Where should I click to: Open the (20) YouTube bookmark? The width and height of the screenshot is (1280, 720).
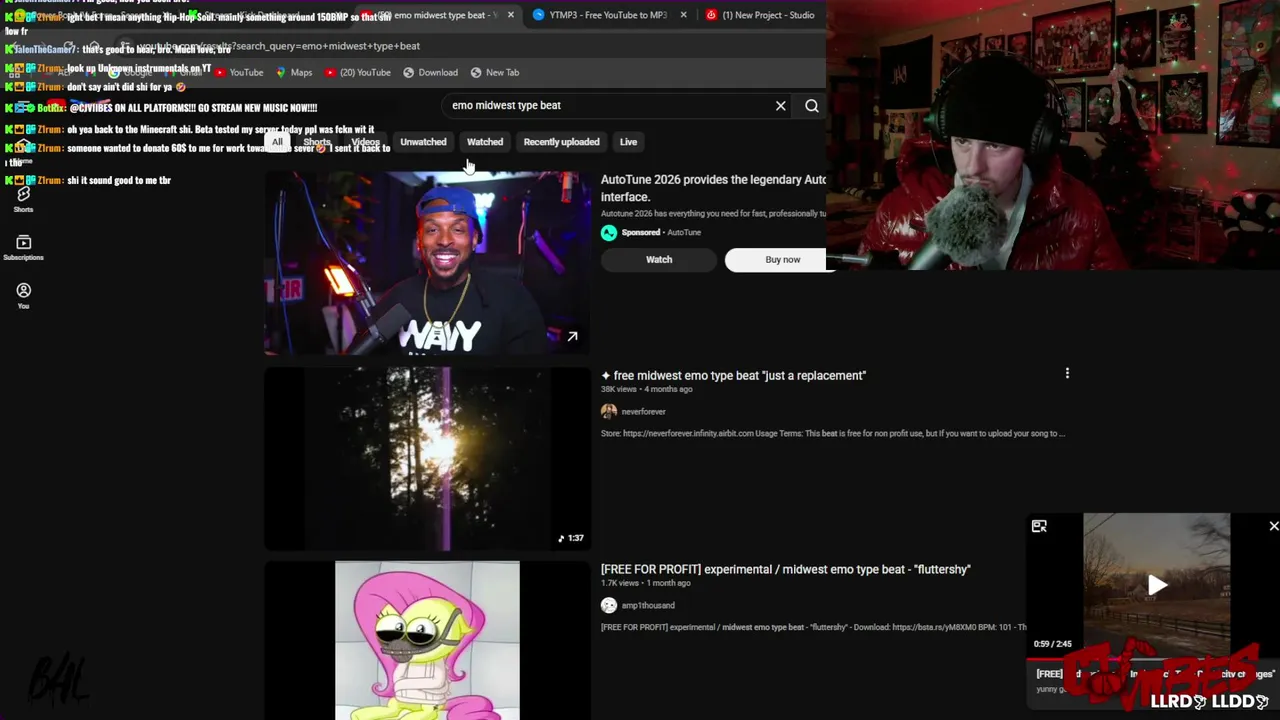357,72
